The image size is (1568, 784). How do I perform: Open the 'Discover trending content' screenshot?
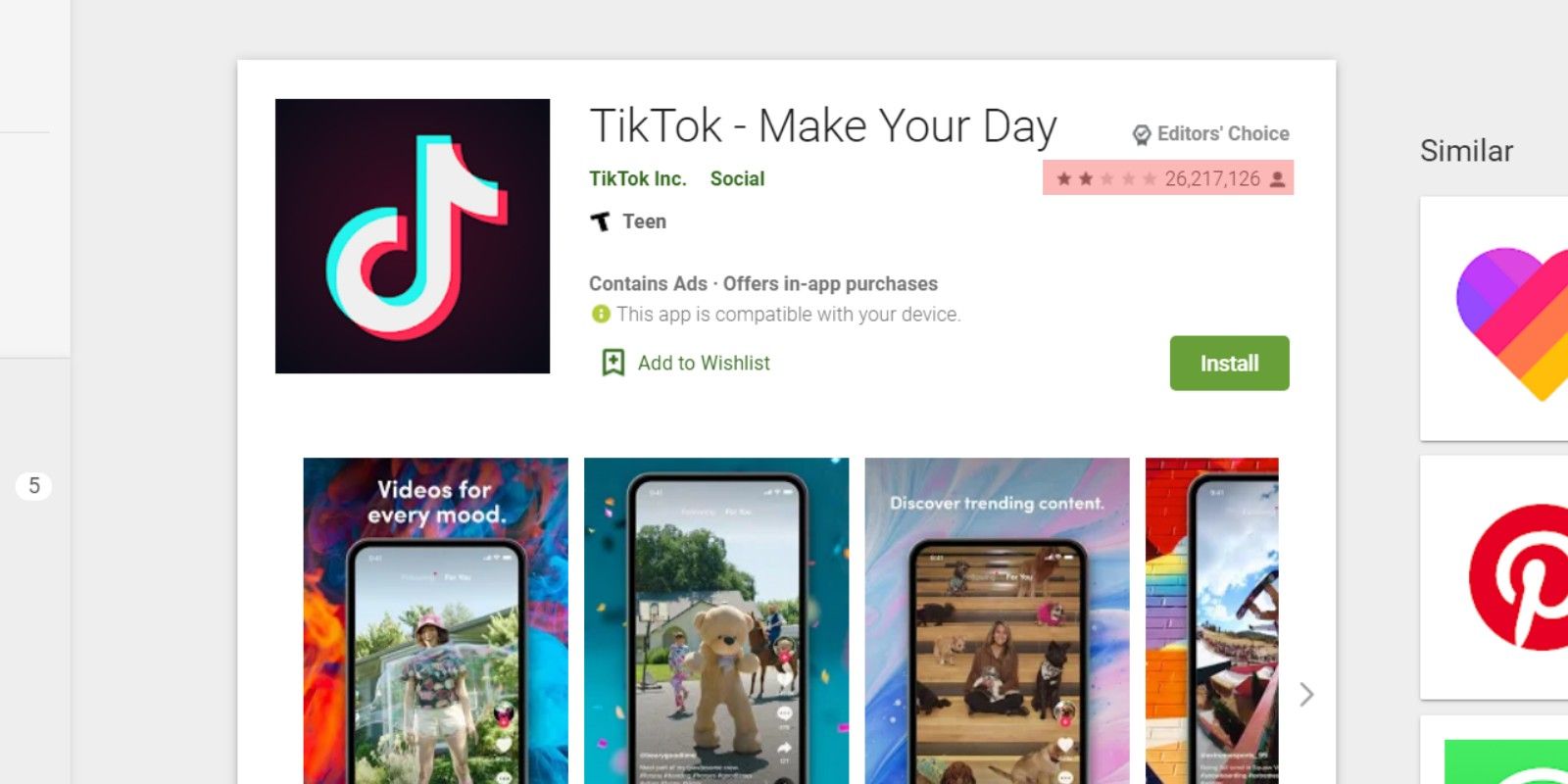pos(997,621)
